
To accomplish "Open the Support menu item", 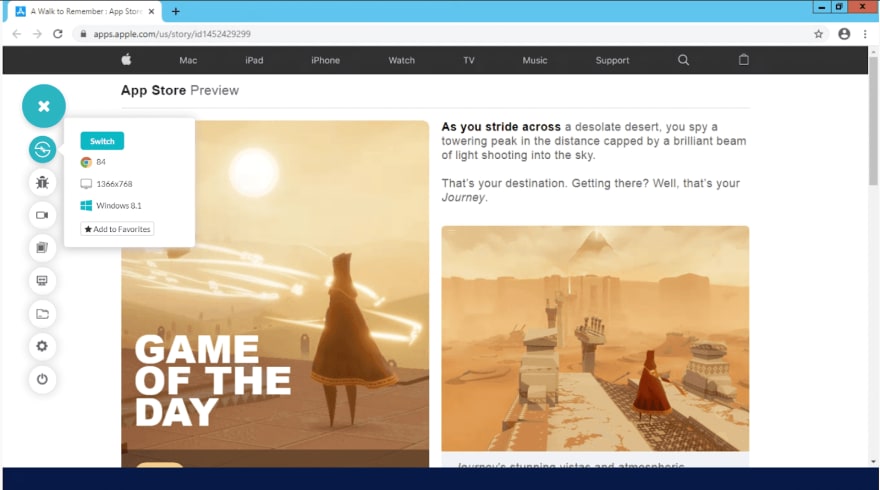I will point(612,60).
